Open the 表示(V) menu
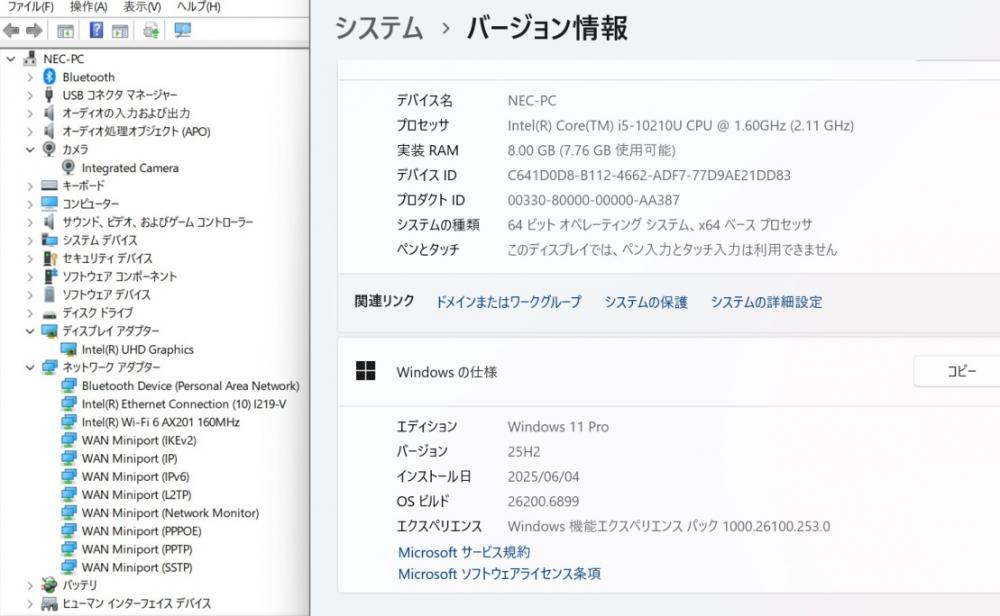Screen dimensions: 1000x616 (142, 6)
